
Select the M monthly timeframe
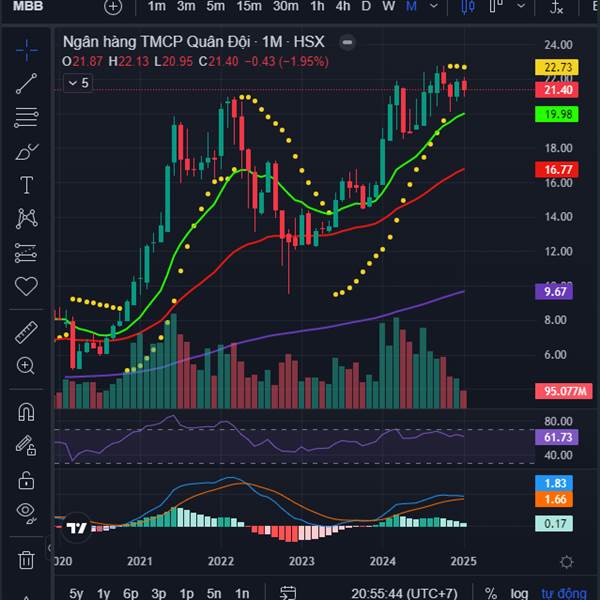point(411,6)
